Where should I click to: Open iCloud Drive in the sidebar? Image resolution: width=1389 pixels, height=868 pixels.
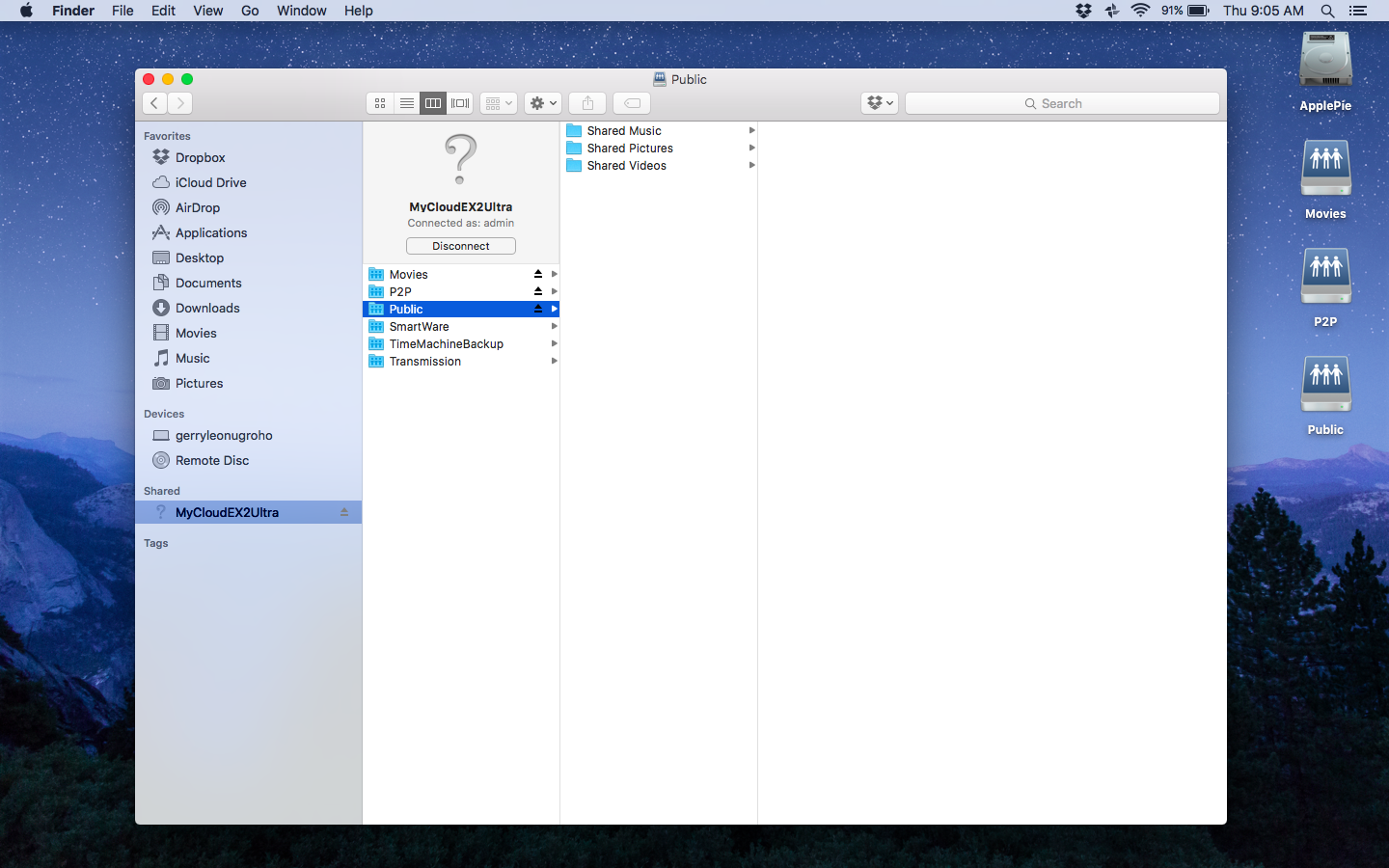(x=248, y=182)
